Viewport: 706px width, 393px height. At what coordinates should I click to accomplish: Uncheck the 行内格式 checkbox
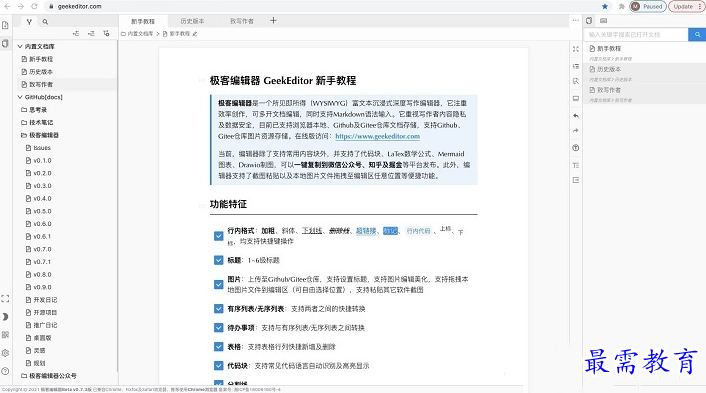(x=218, y=236)
